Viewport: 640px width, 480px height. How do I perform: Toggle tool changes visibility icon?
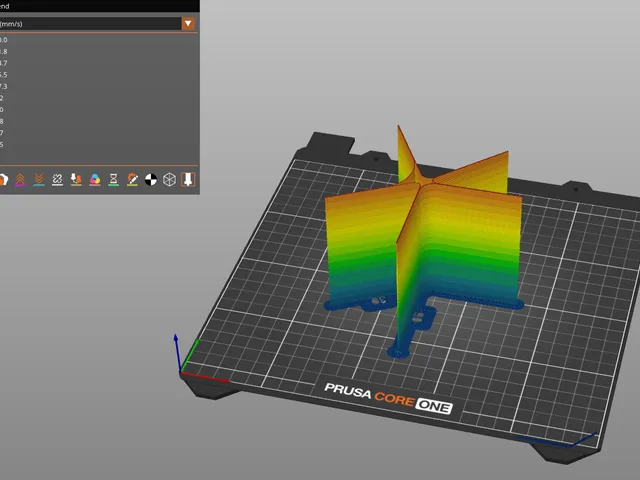point(76,180)
